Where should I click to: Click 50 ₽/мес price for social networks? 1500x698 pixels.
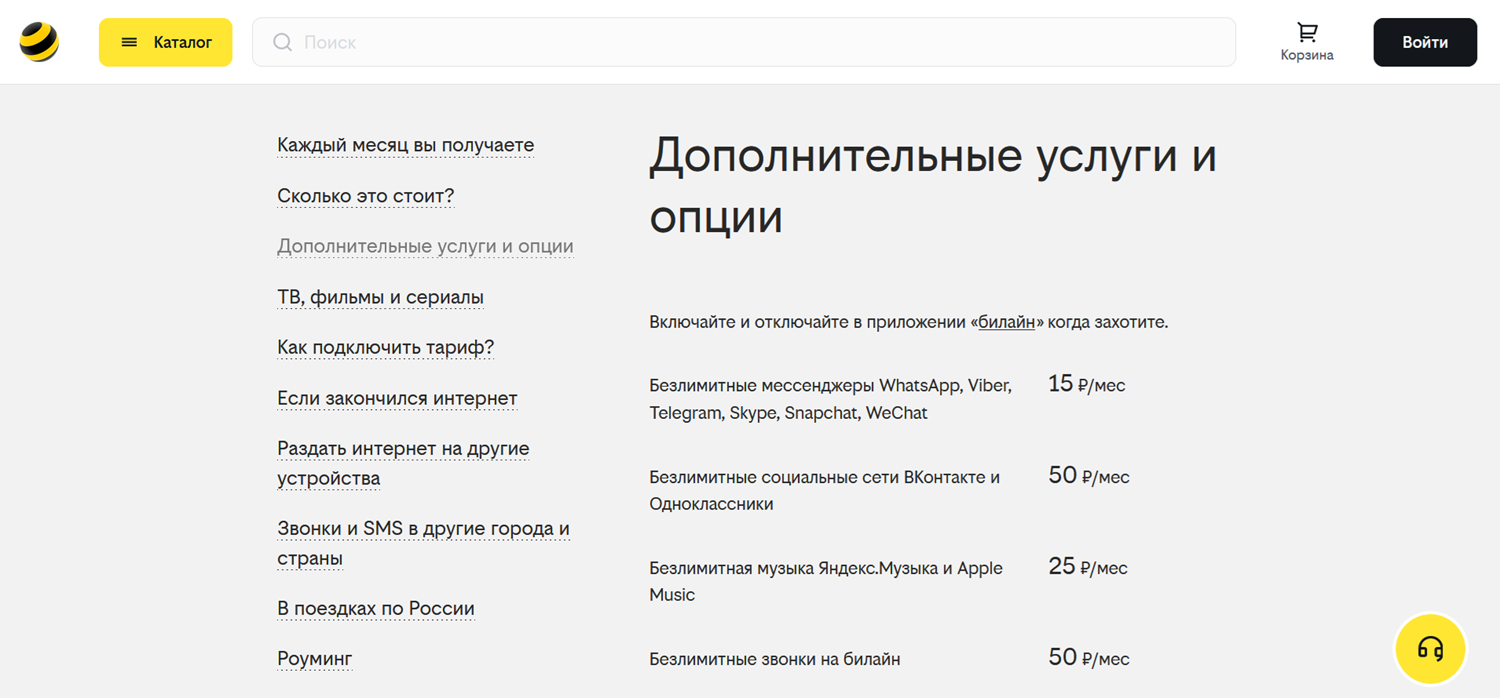coord(1088,476)
